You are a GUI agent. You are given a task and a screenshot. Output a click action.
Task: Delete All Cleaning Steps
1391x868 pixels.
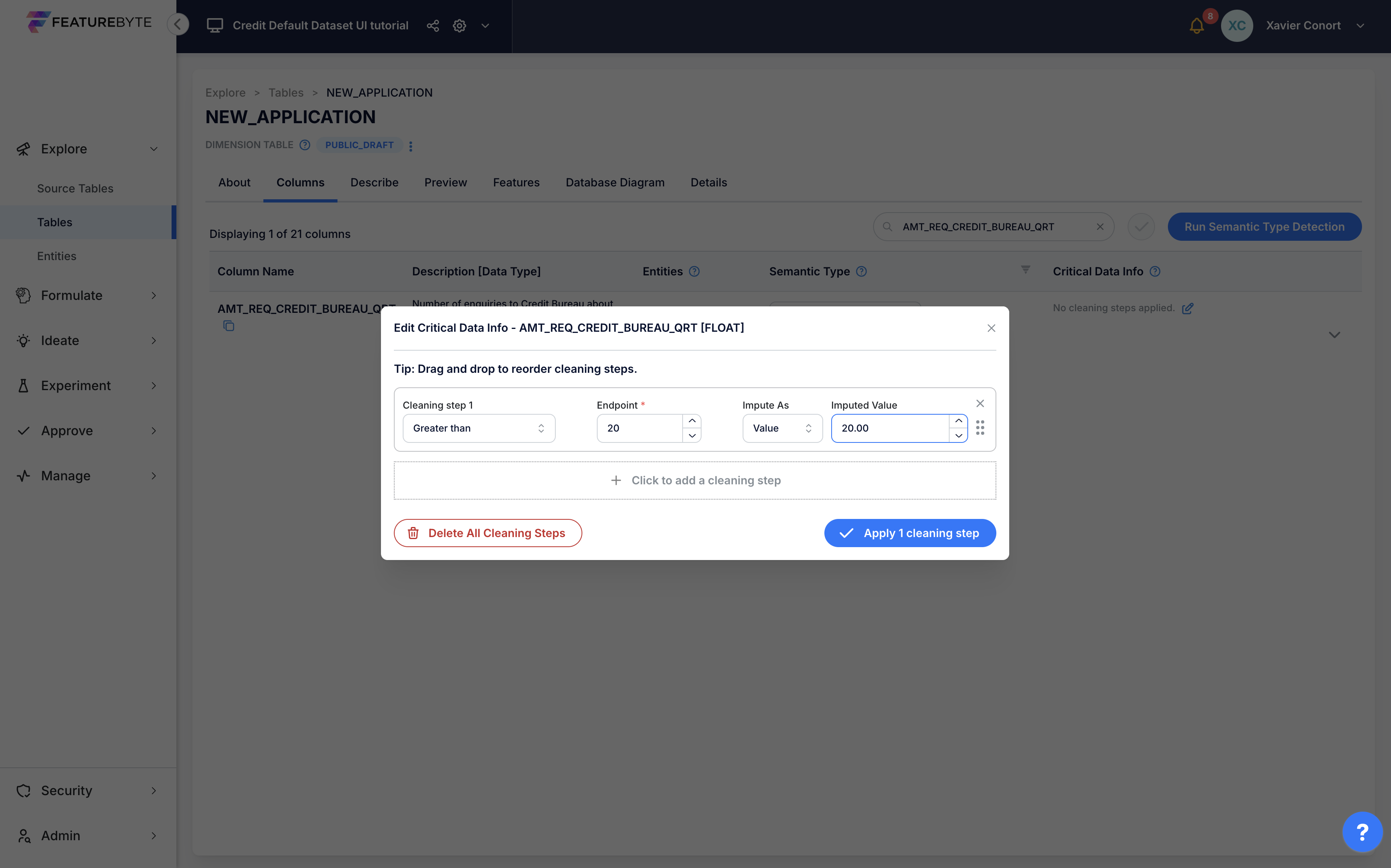pyautogui.click(x=487, y=533)
